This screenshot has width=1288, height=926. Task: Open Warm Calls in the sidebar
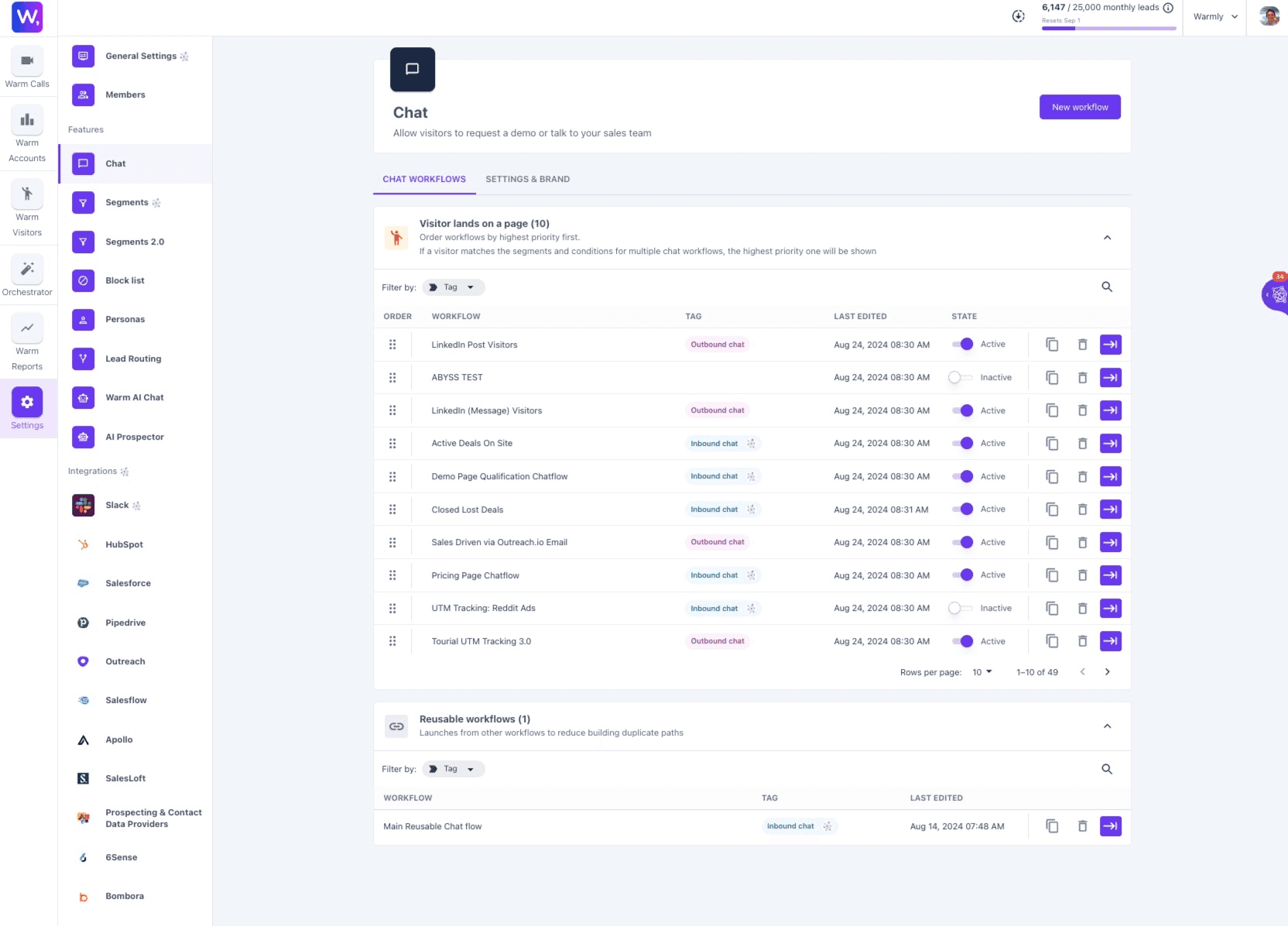[27, 67]
